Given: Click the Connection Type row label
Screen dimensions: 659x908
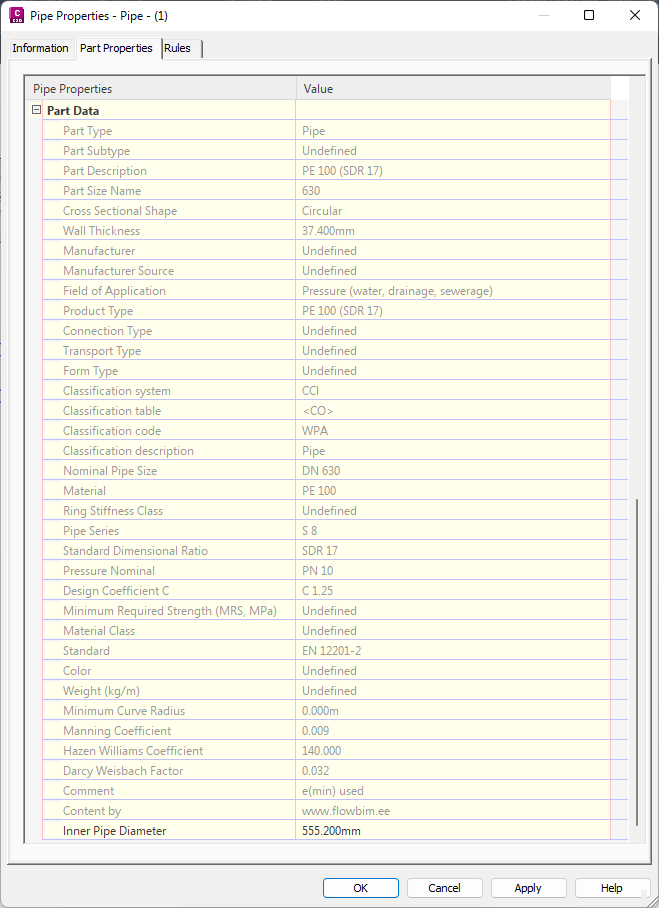Looking at the screenshot, I should (107, 331).
